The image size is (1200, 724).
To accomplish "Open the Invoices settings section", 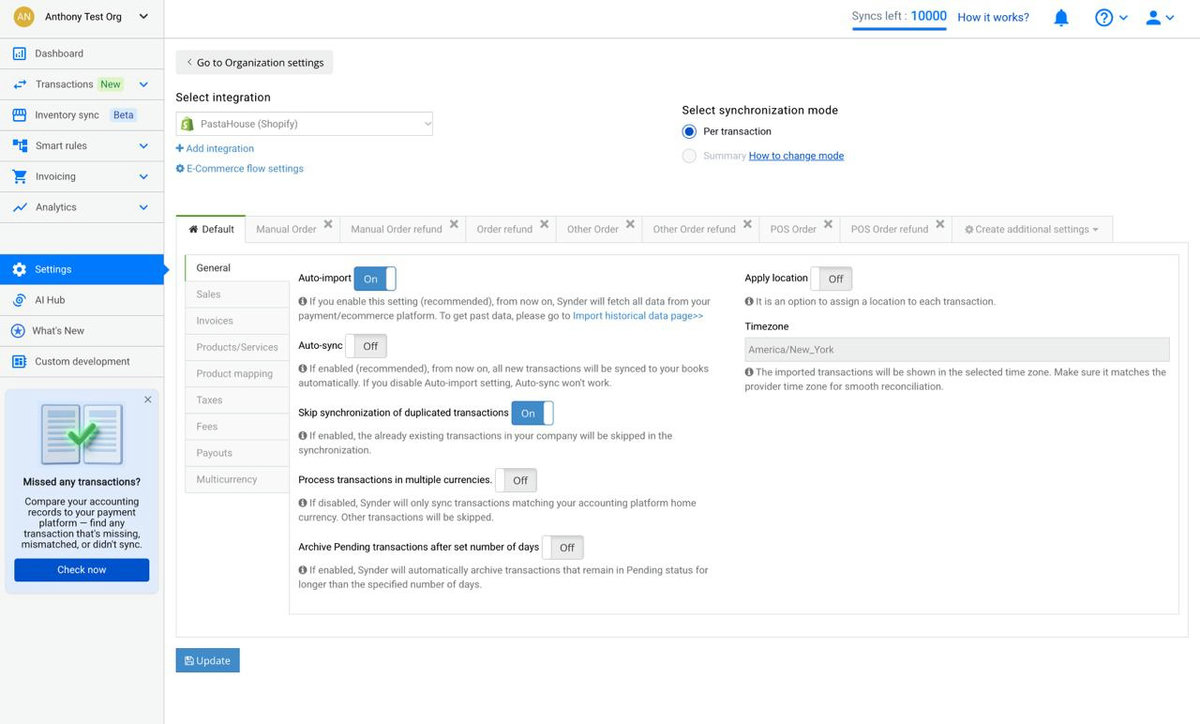I will tap(237, 321).
